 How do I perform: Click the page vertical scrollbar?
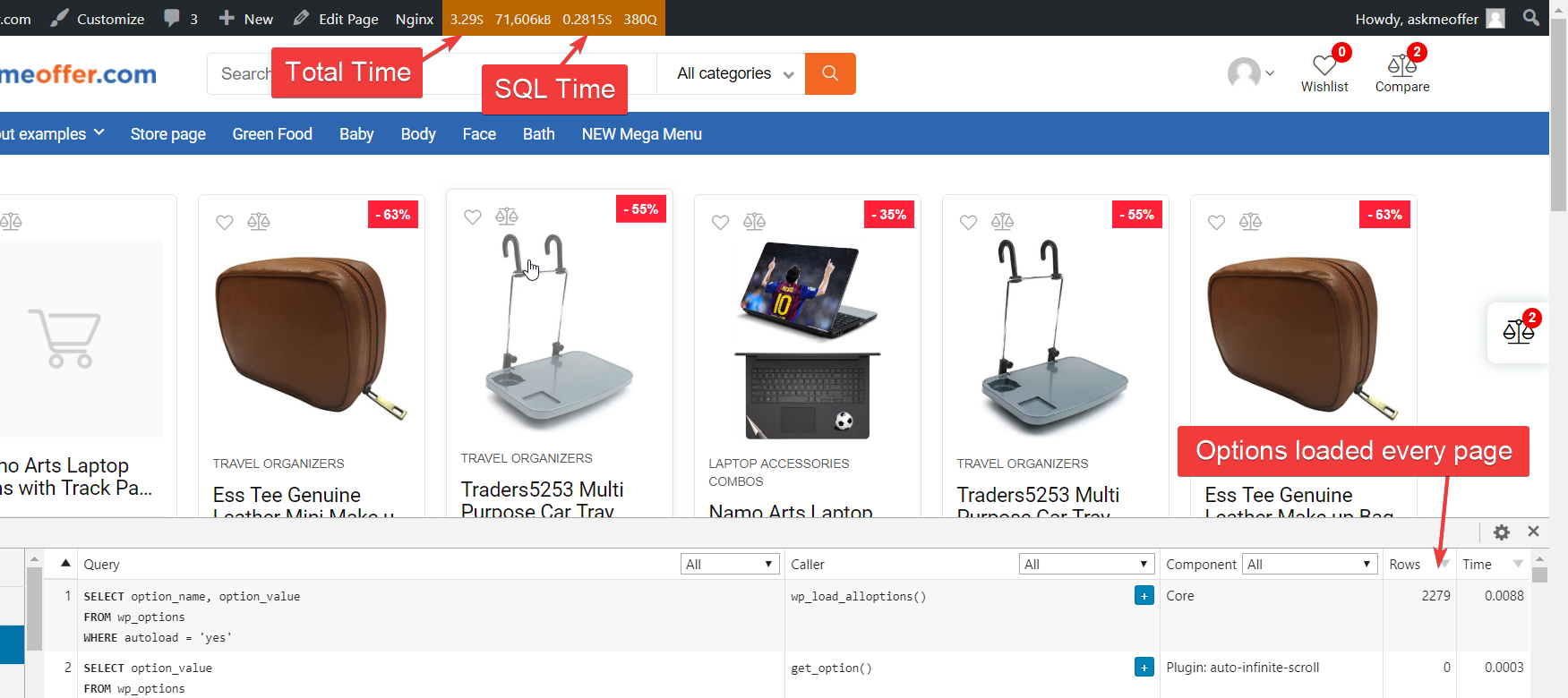pos(1559,116)
